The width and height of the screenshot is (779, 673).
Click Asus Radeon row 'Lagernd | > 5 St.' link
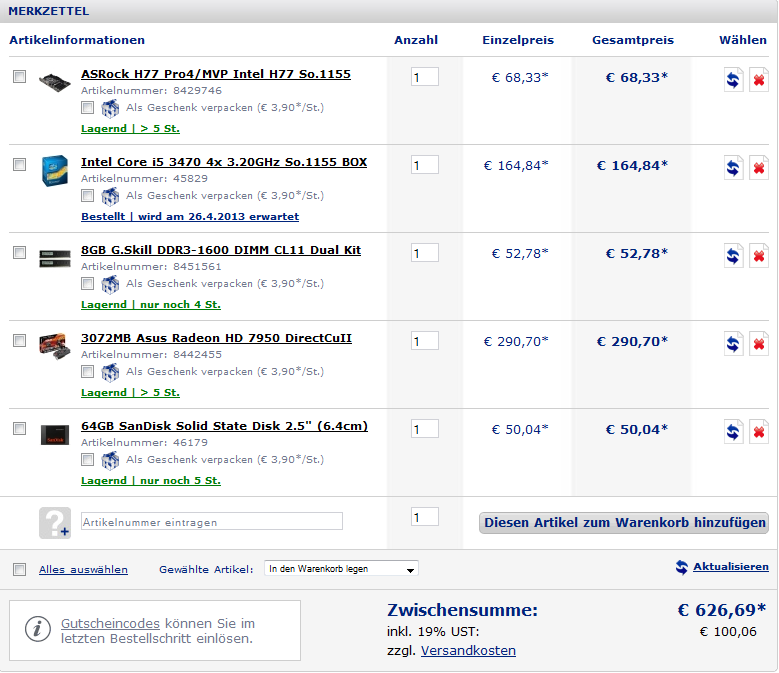131,392
